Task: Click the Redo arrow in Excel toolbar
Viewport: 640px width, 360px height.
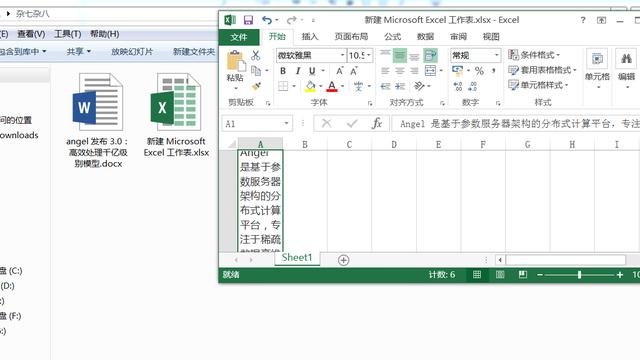Action: click(291, 20)
